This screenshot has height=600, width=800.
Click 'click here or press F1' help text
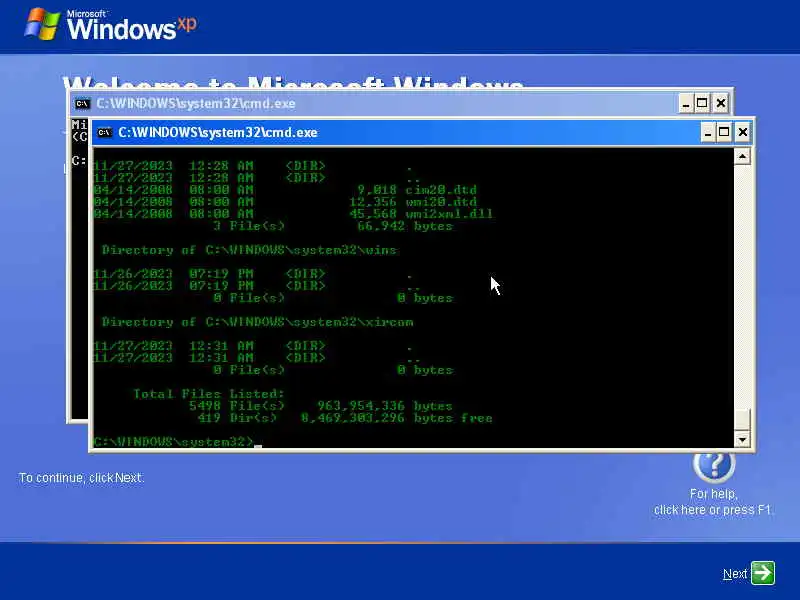point(712,510)
